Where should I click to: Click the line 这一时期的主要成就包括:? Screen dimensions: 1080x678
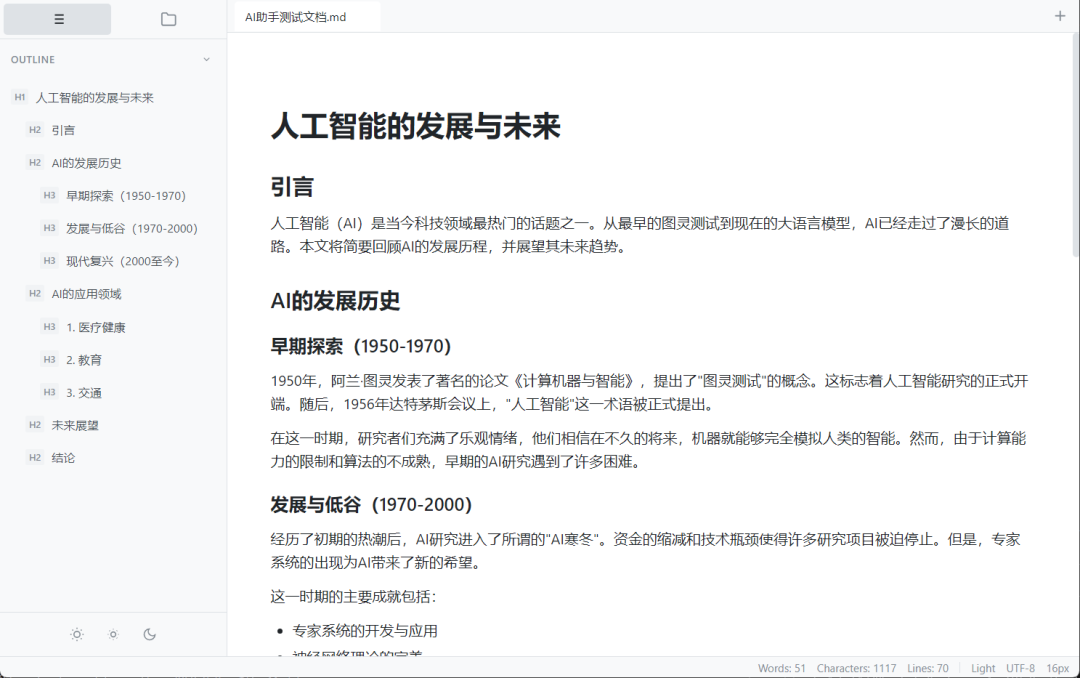tap(353, 597)
